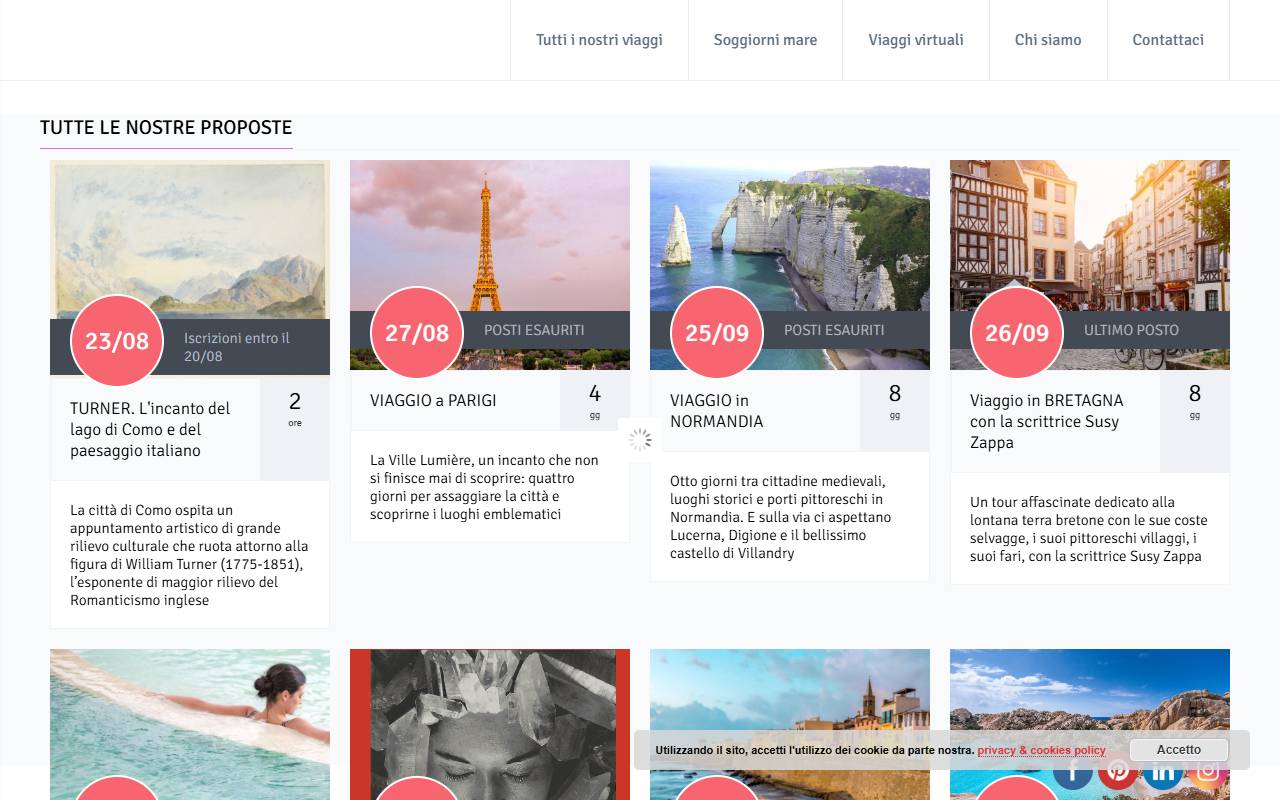Go to Viaggi virtuali menu item
Viewport: 1280px width, 800px height.
[916, 40]
